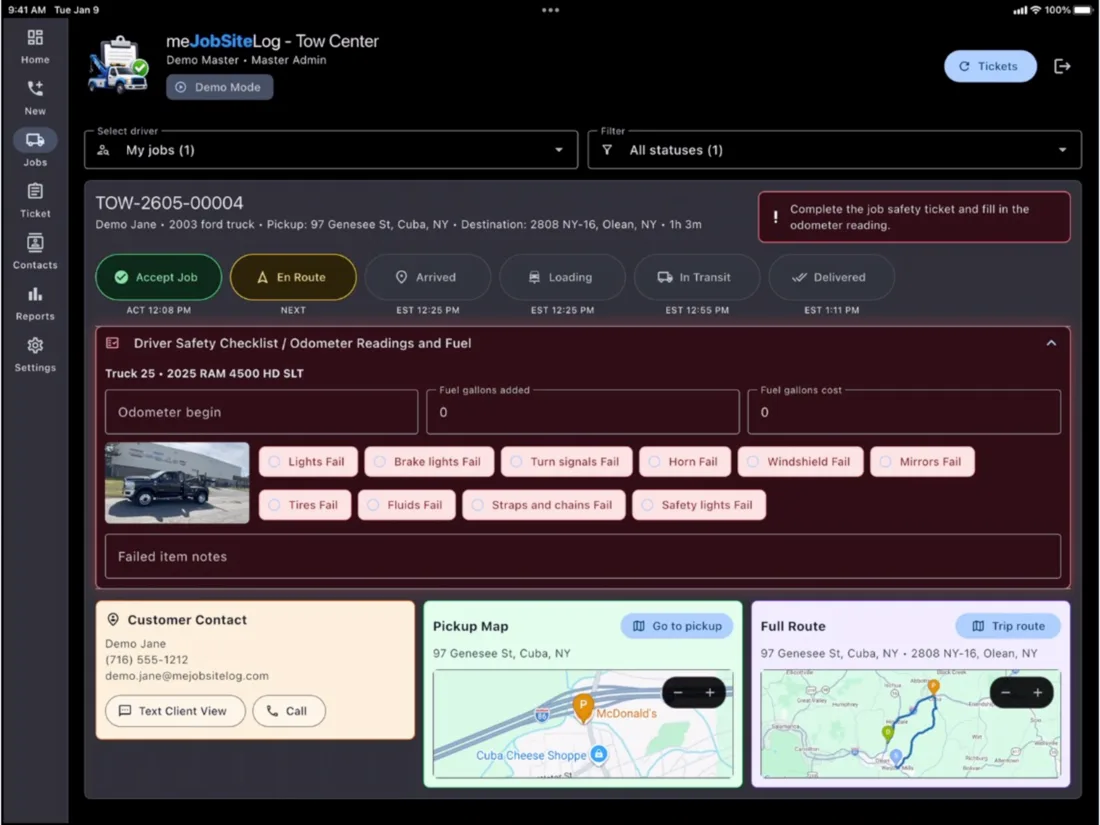Open the Ticket clipboard icon in sidebar
1100x825 pixels.
pos(35,191)
